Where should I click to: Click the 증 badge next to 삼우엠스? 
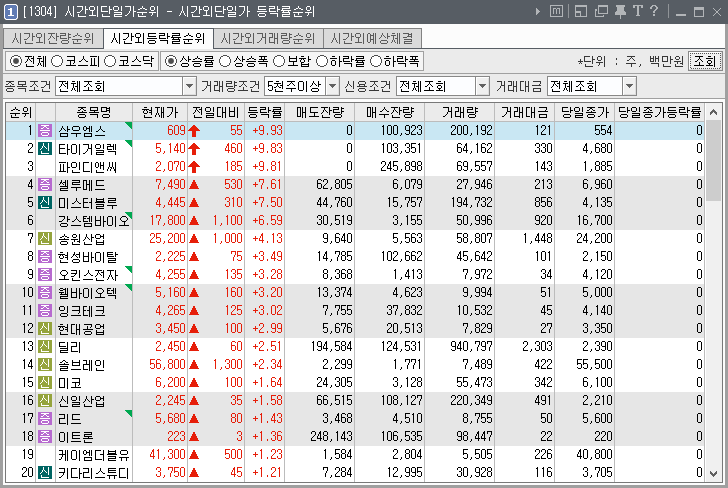point(45,130)
